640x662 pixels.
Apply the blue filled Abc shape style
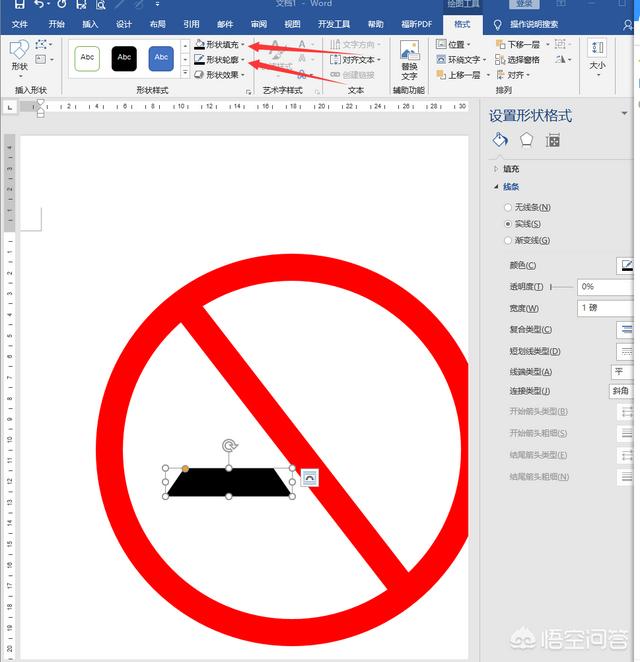click(x=161, y=58)
